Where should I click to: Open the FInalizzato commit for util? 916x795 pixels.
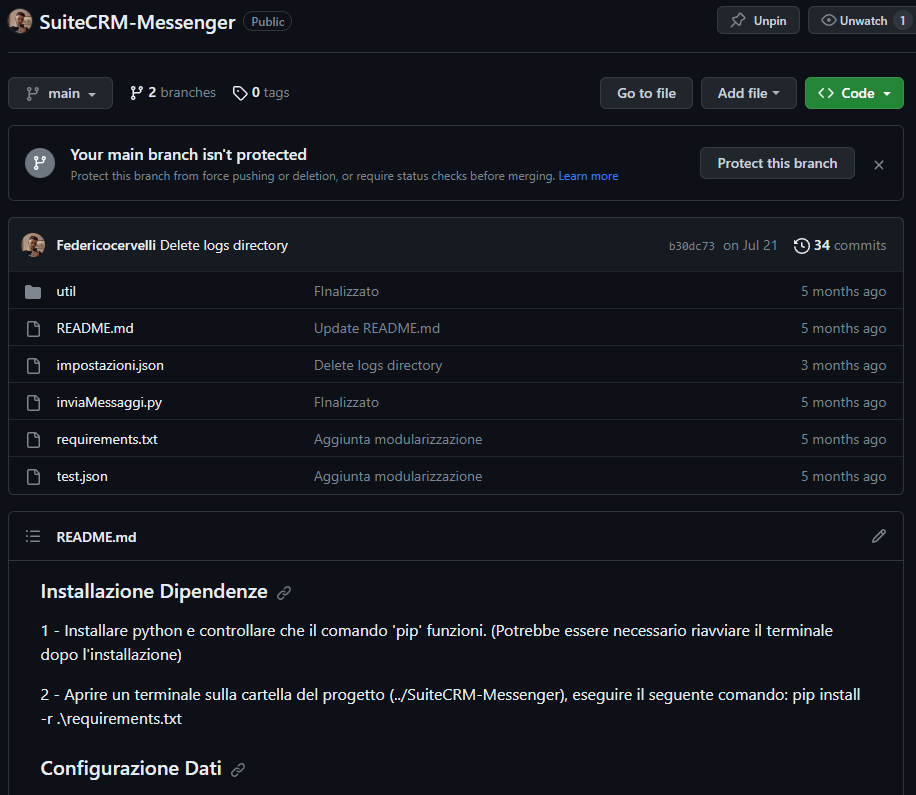tap(346, 291)
